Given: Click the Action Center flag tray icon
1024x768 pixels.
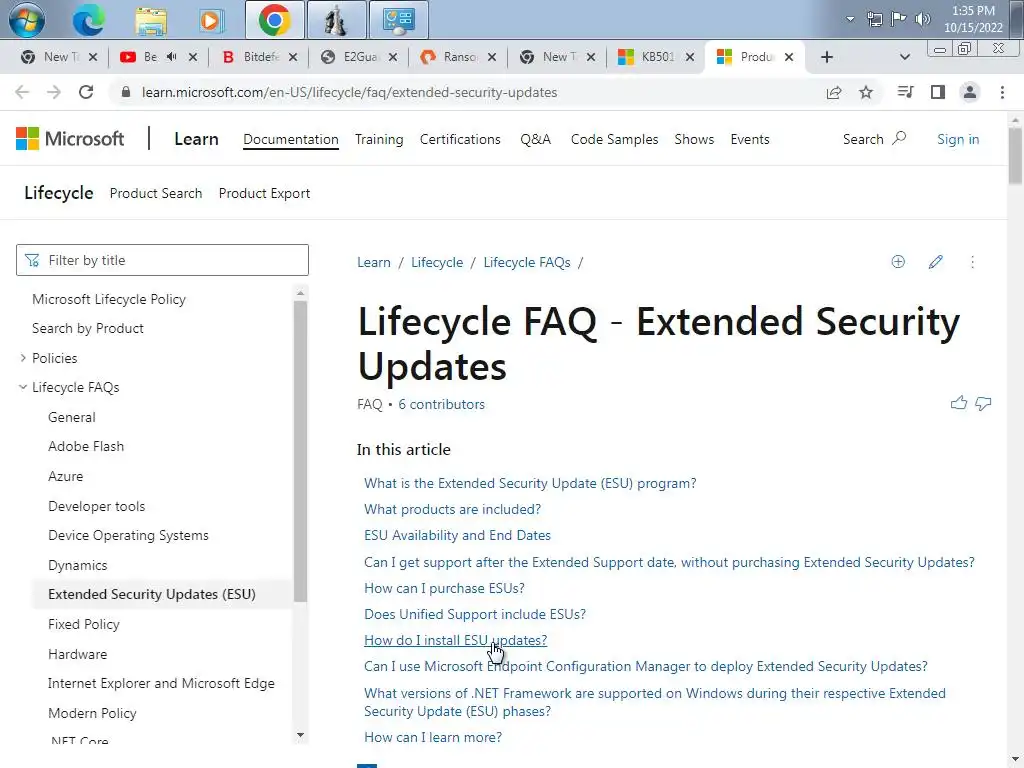Looking at the screenshot, I should [899, 19].
